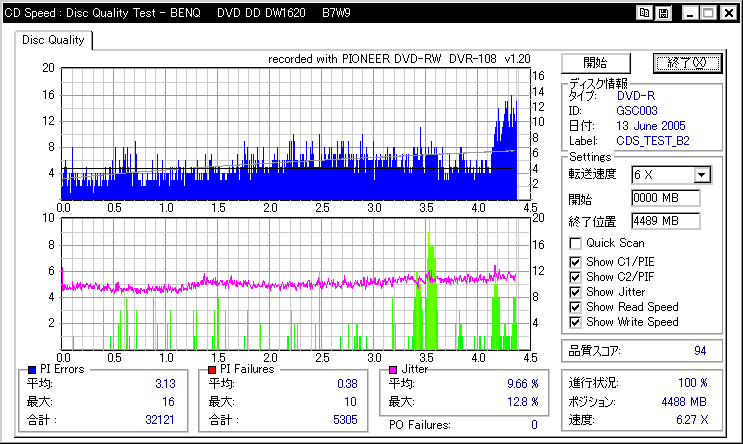The height and width of the screenshot is (444, 743).
Task: Open the 転送速度 6 X speed dropdown
Action: tap(702, 175)
